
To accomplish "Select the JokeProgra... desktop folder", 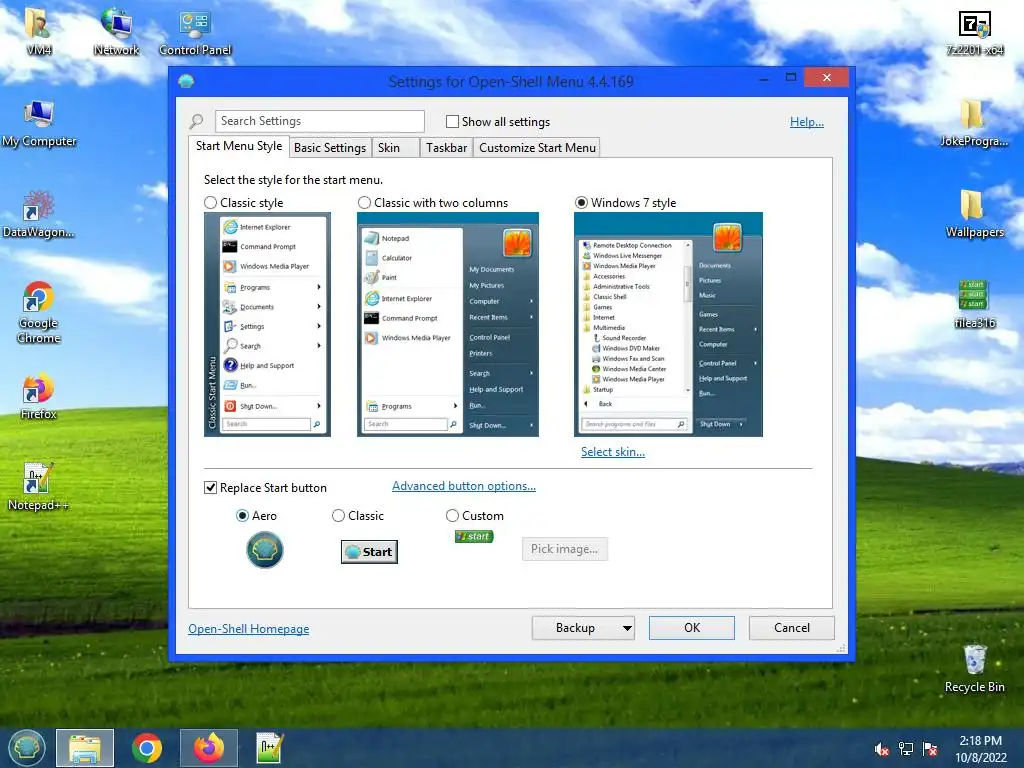I will pos(974,123).
